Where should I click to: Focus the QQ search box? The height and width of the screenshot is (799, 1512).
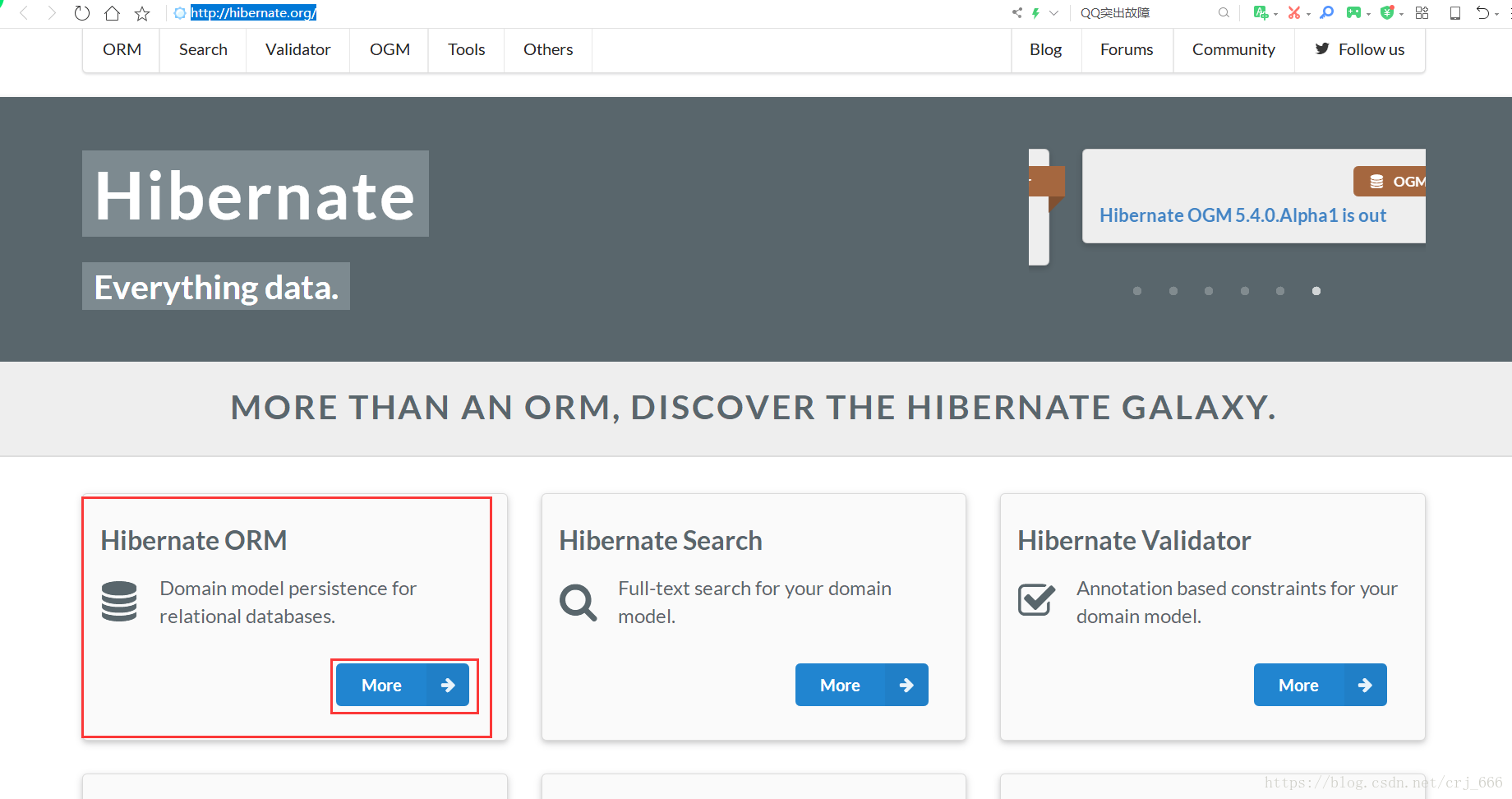click(x=1146, y=12)
